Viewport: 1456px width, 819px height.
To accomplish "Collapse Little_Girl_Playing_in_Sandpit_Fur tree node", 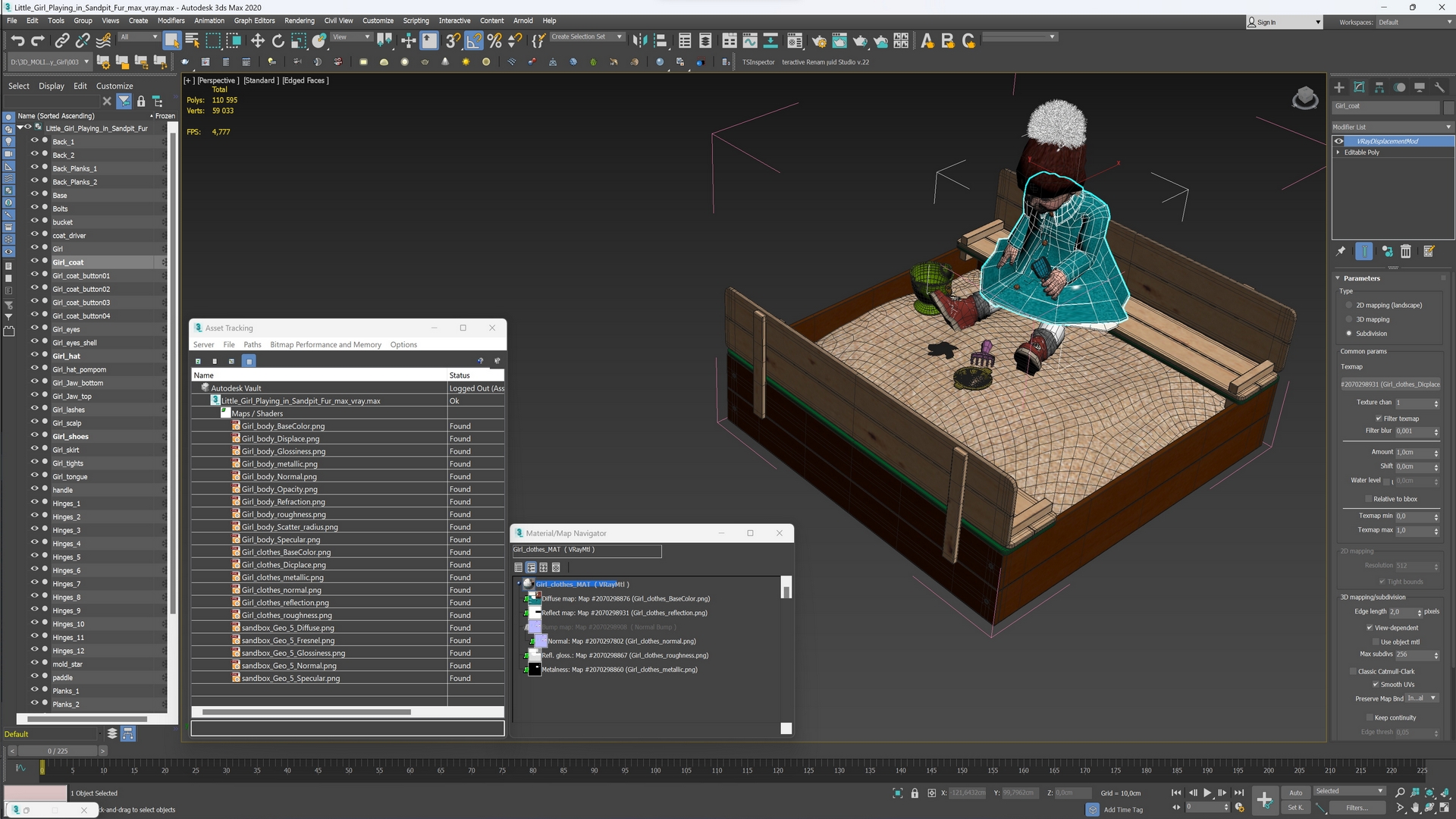I will (x=20, y=127).
